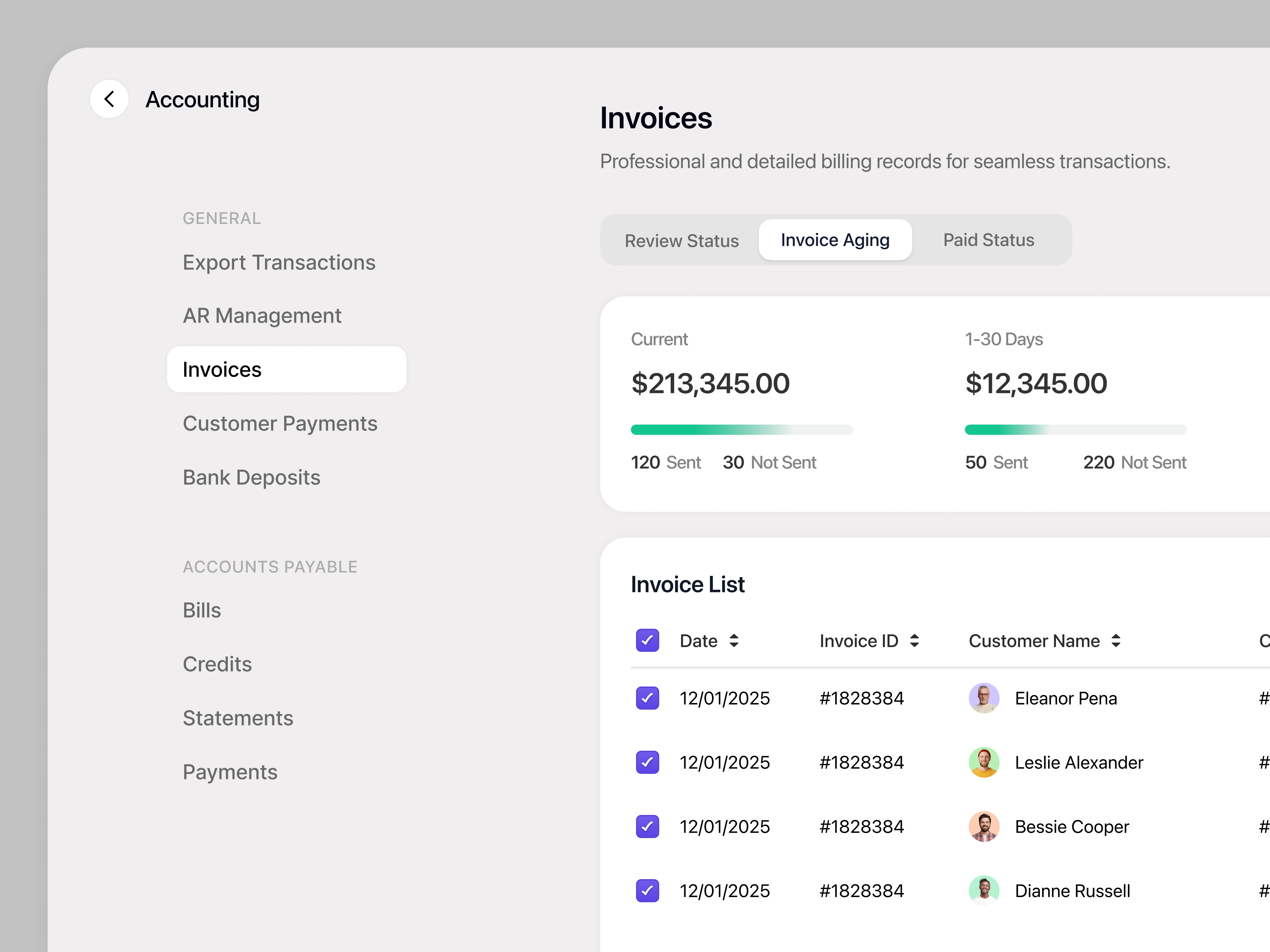Uncheck the first 12/01/2025 invoice row
1270x952 pixels.
tap(647, 698)
